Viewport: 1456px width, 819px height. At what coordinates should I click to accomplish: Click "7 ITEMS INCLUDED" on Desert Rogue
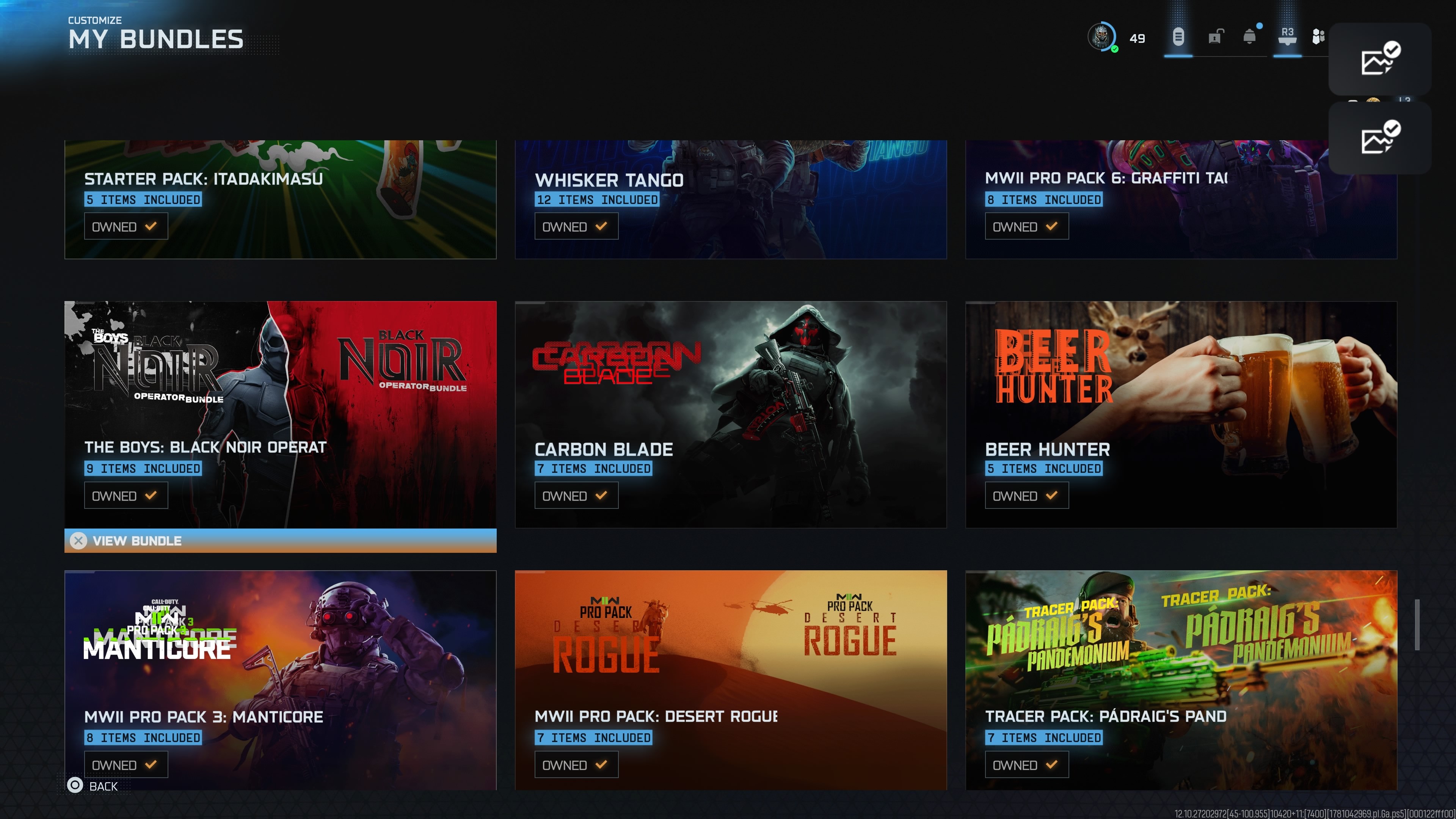pos(593,737)
